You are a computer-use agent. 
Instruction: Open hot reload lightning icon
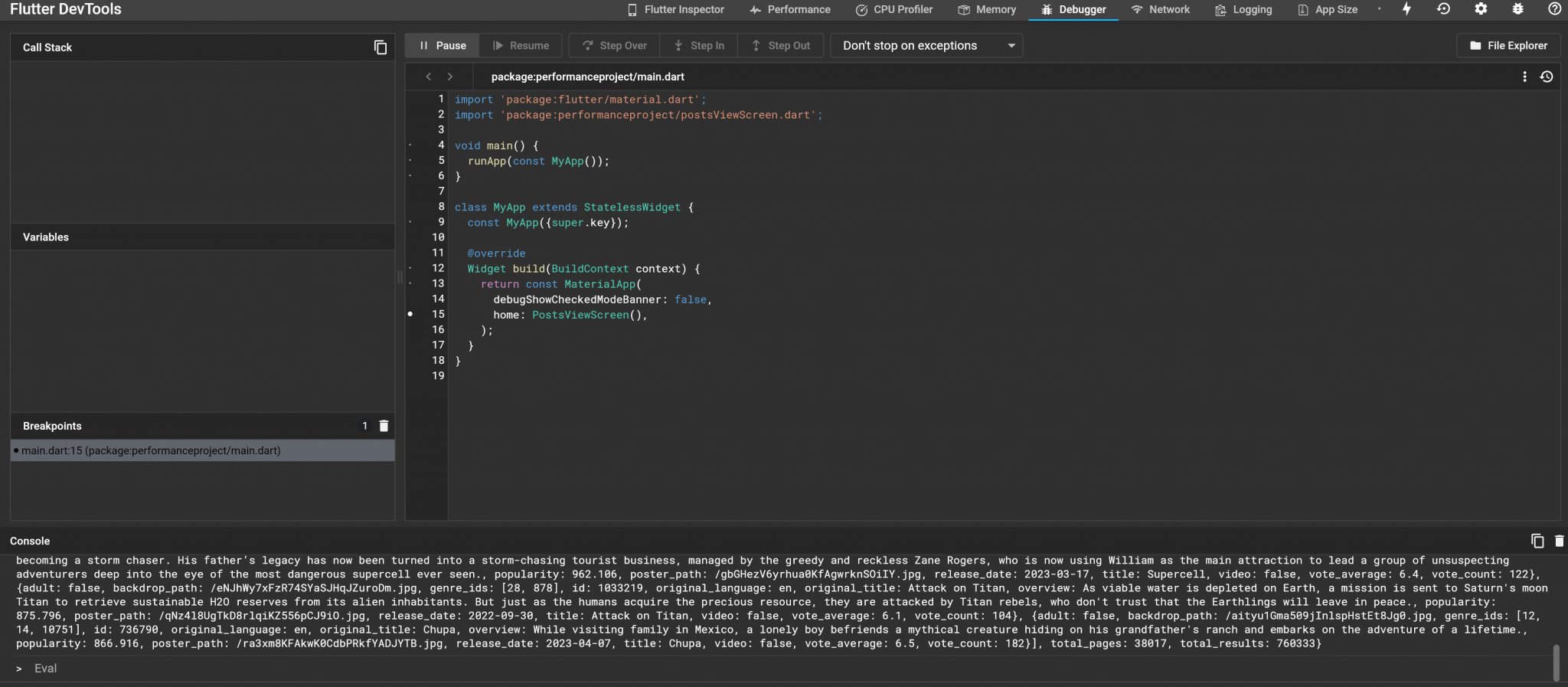click(x=1406, y=9)
